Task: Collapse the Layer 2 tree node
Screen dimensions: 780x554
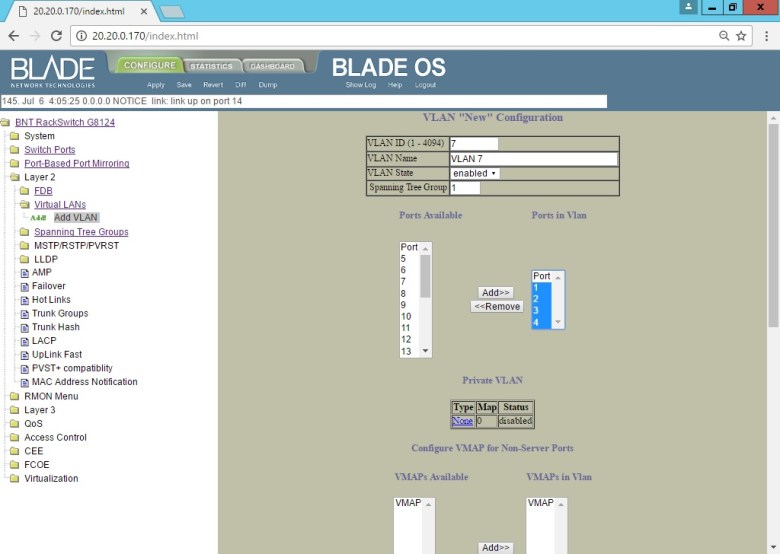Action: click(15, 177)
